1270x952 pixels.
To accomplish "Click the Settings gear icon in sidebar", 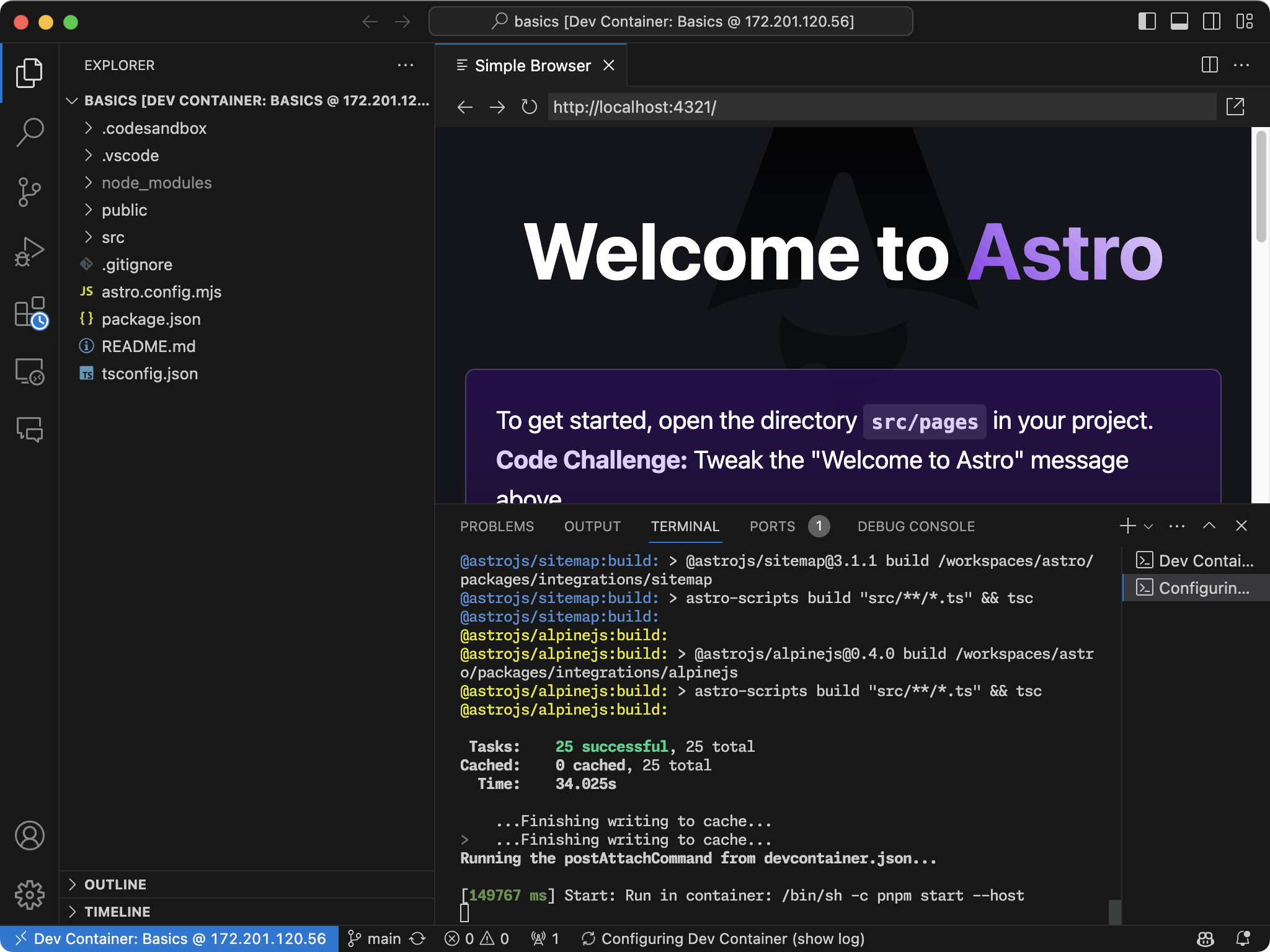I will (x=29, y=895).
